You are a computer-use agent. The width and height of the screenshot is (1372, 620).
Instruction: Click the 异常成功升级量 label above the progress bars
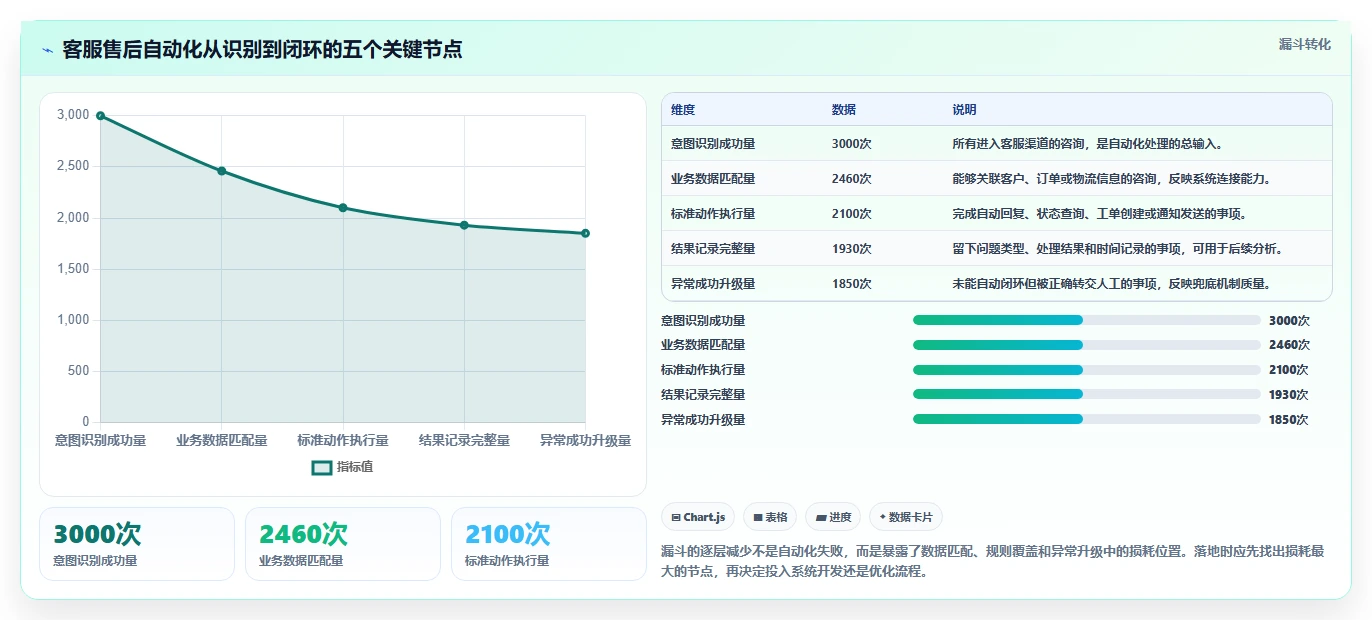click(703, 420)
